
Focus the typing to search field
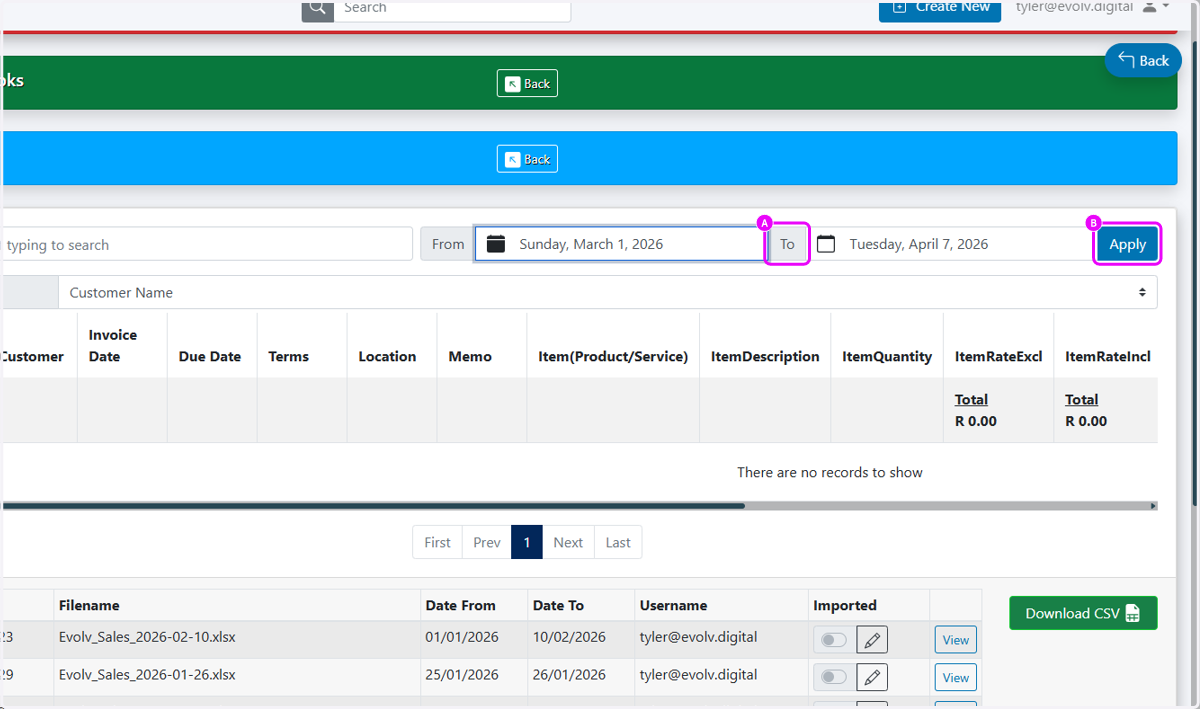207,244
